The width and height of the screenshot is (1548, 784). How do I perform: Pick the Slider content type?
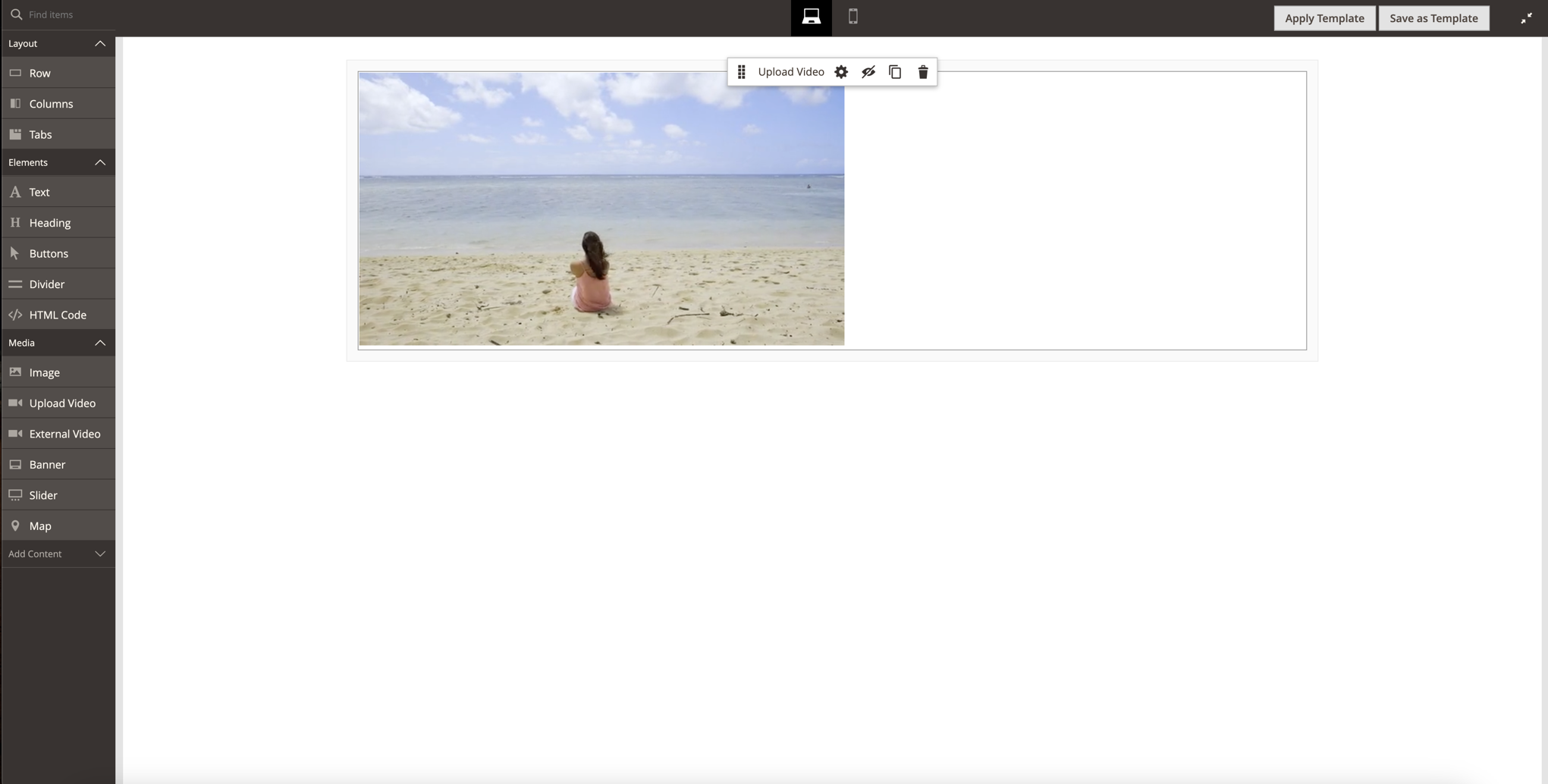43,495
